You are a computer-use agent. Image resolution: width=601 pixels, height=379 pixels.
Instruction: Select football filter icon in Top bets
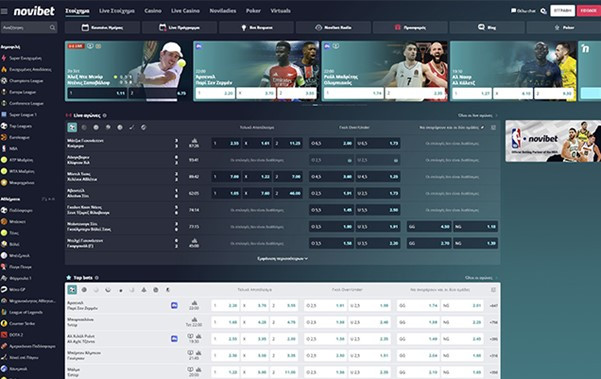click(72, 290)
